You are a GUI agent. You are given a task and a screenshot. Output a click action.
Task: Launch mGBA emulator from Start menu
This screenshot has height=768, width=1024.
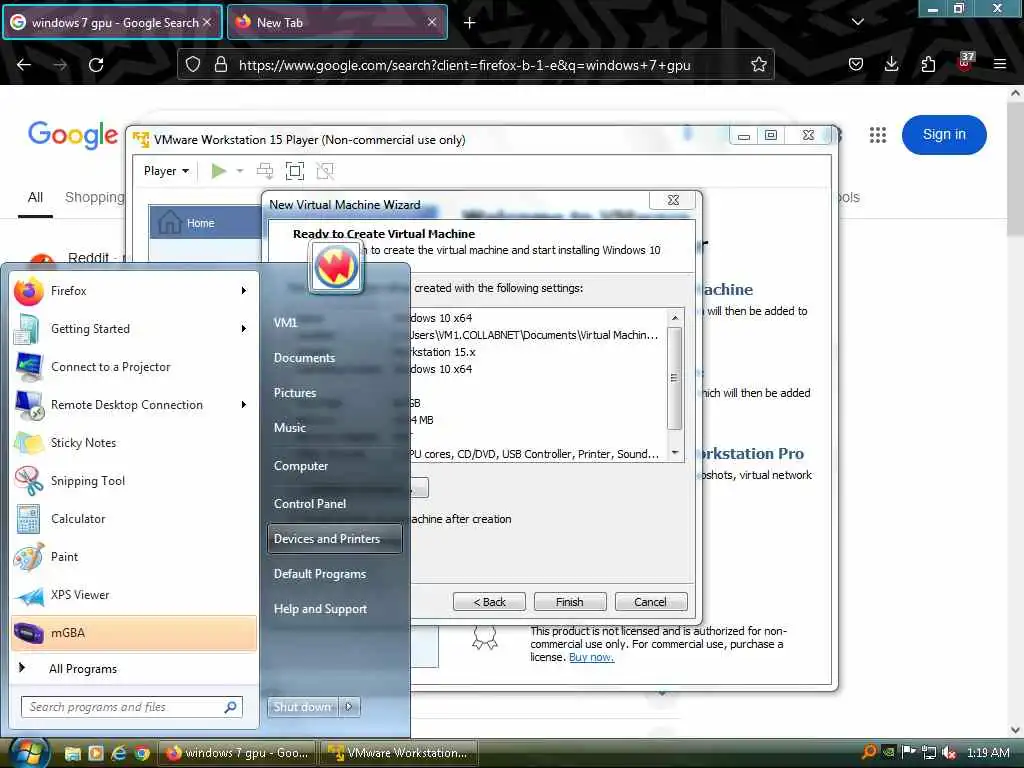[134, 633]
